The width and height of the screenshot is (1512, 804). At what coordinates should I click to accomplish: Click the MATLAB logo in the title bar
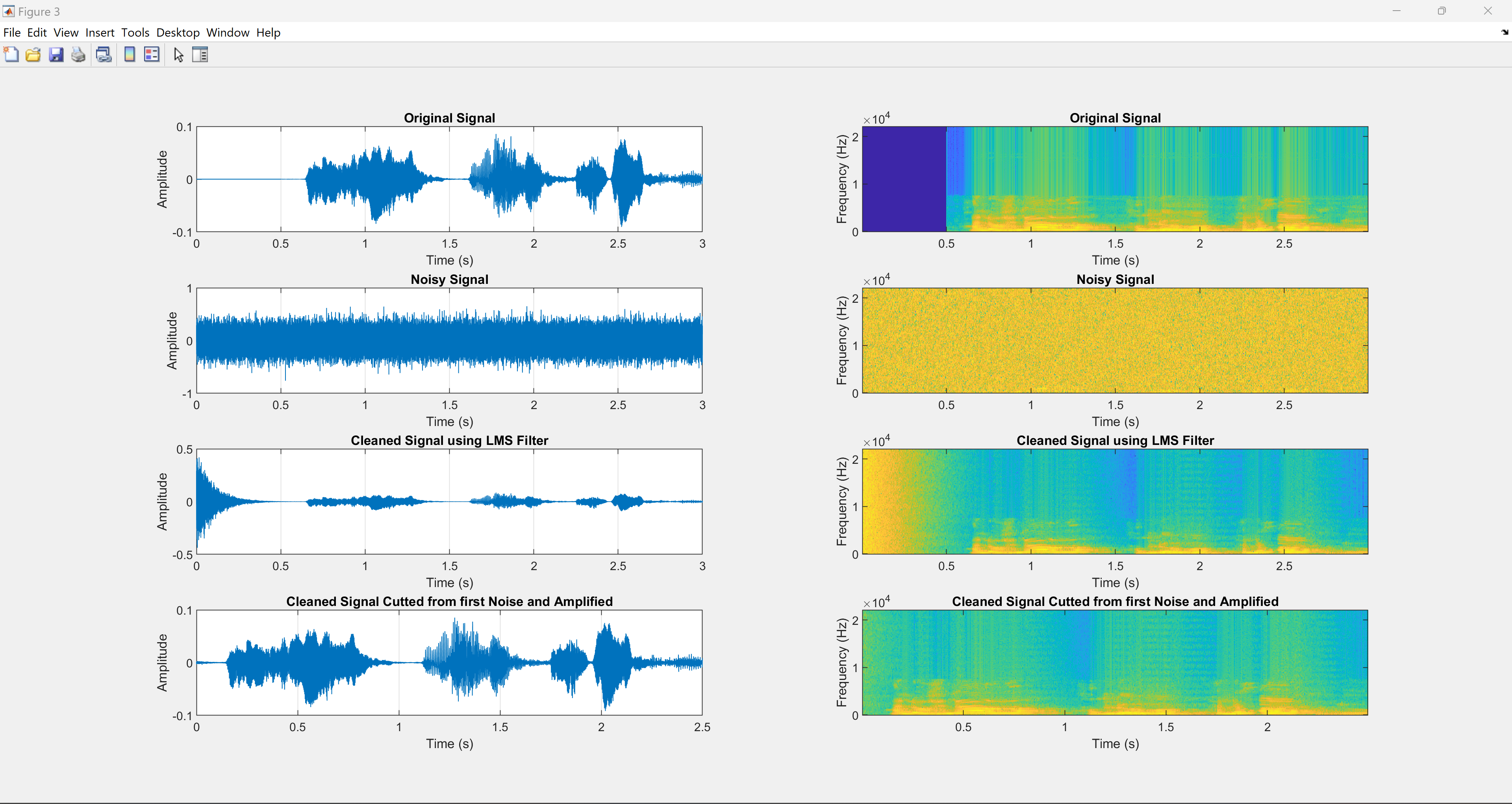(8, 11)
